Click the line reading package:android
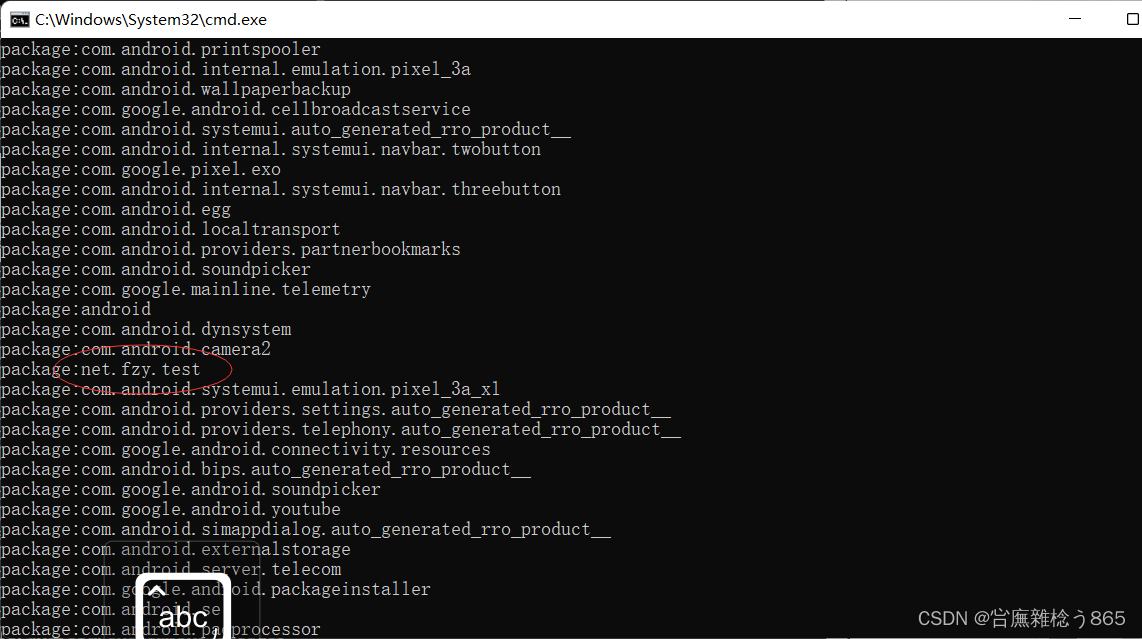Viewport: 1142px width, 639px height. coord(75,309)
